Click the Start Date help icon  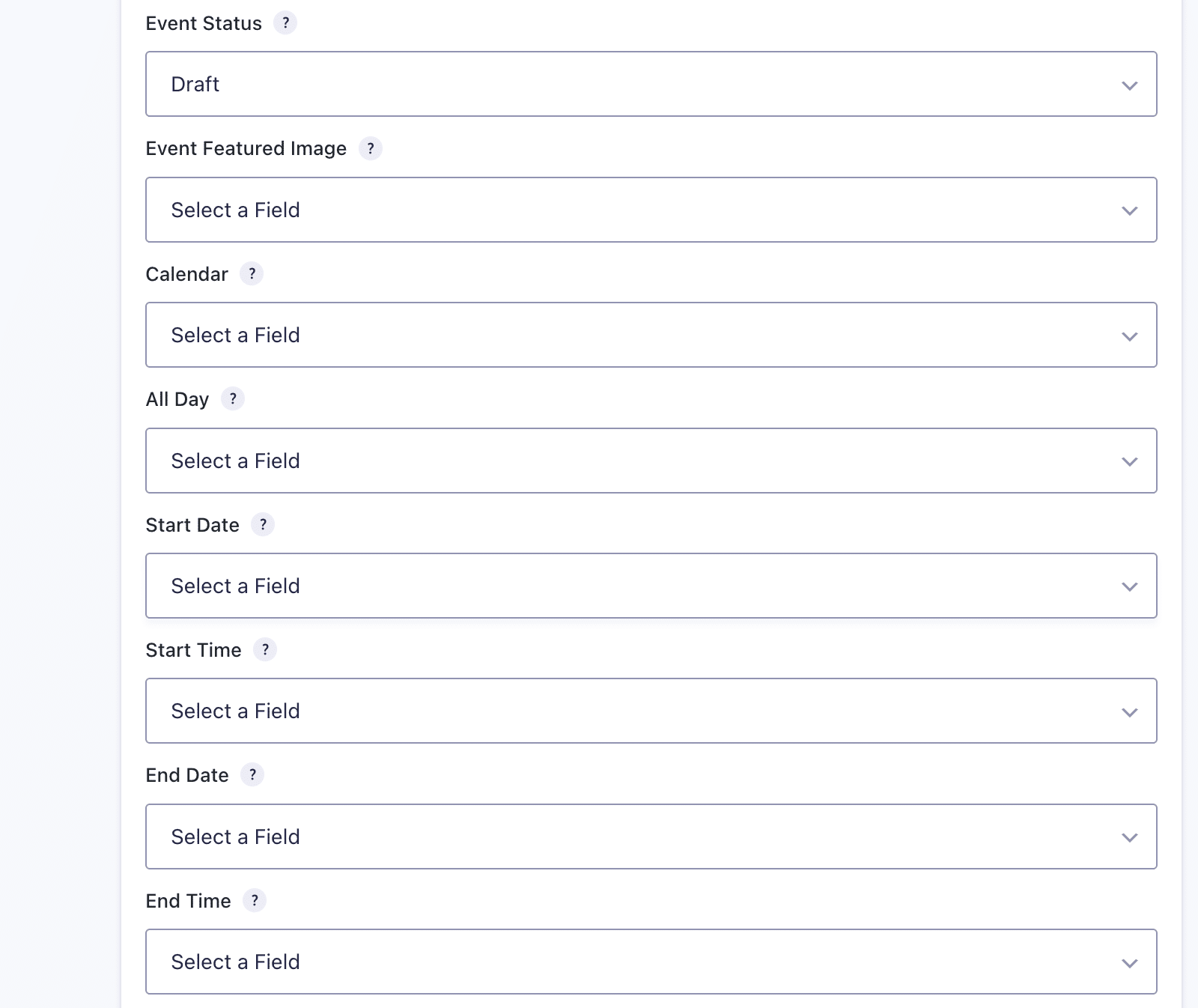point(263,525)
